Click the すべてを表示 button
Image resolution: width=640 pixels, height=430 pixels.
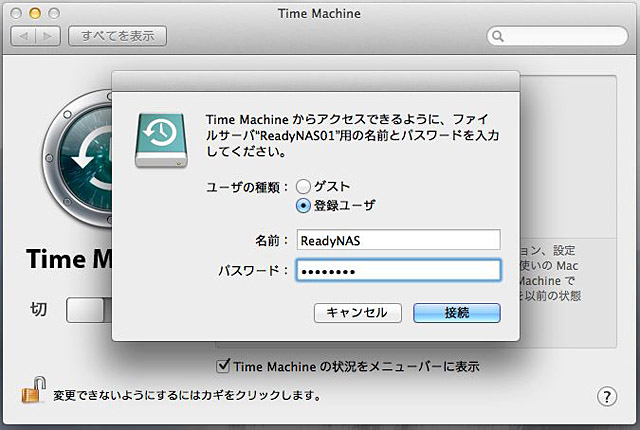[117, 37]
